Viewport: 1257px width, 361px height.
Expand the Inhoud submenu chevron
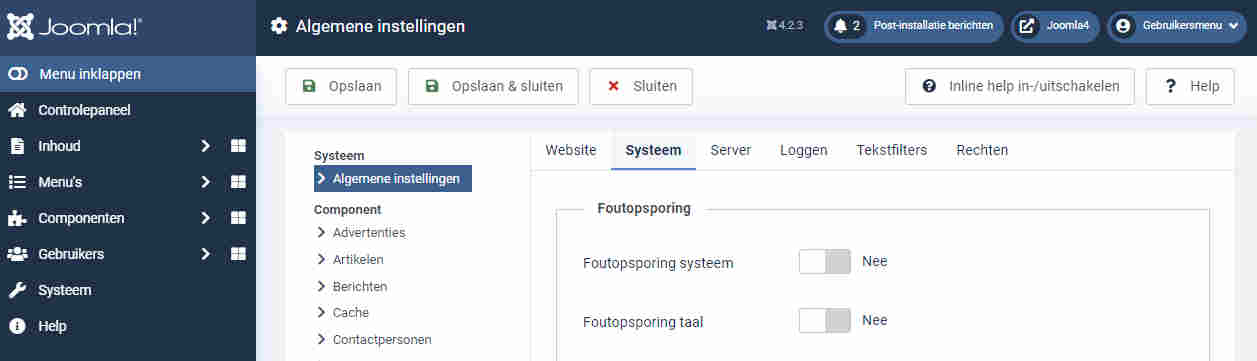coord(205,146)
